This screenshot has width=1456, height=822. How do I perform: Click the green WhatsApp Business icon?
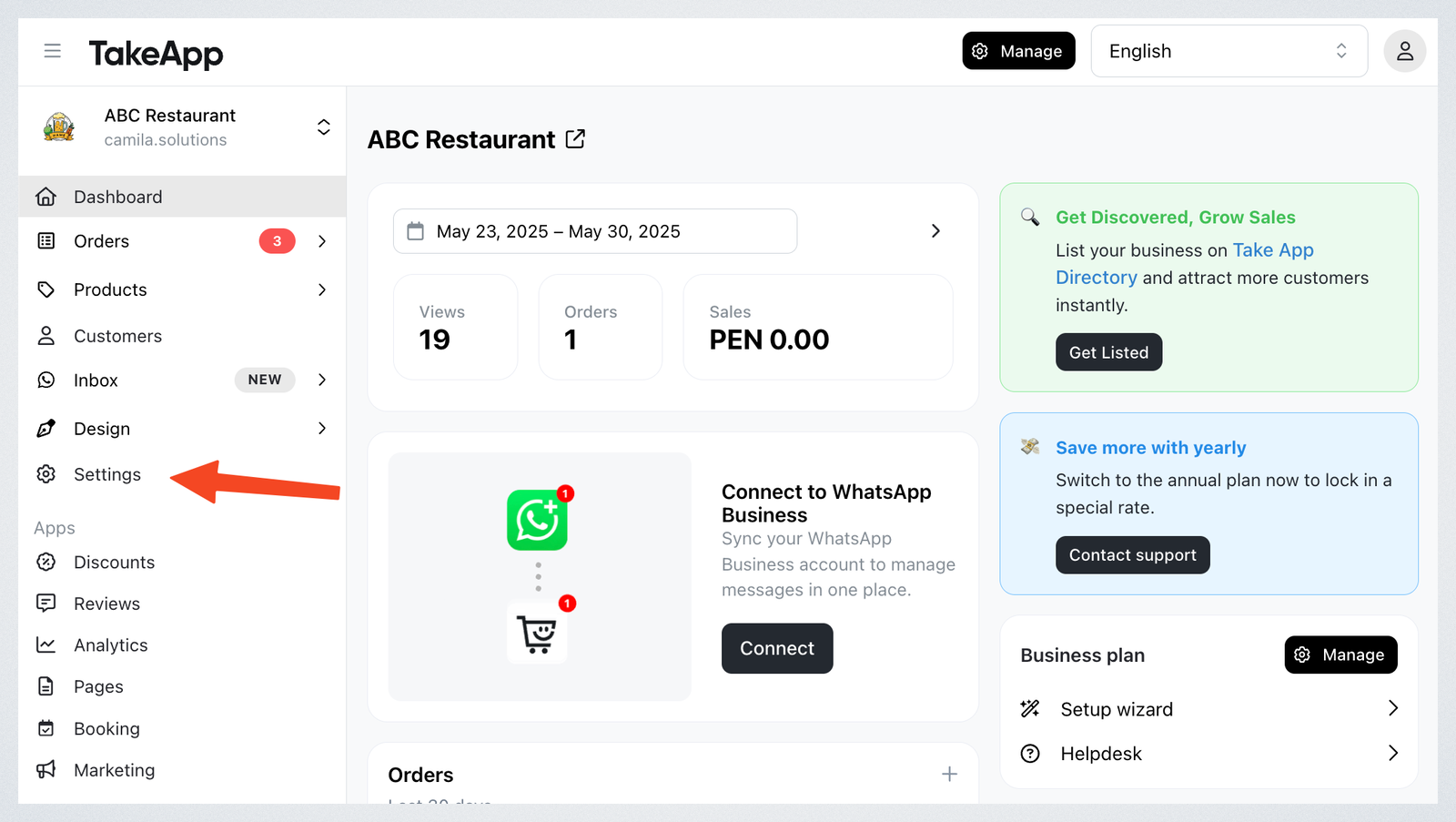tap(537, 520)
